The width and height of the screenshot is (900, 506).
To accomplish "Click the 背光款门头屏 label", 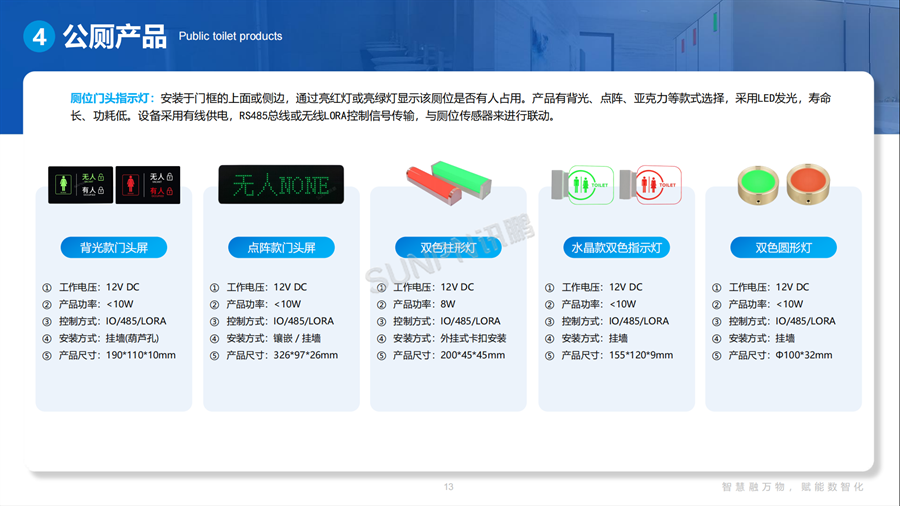I will 113,248.
